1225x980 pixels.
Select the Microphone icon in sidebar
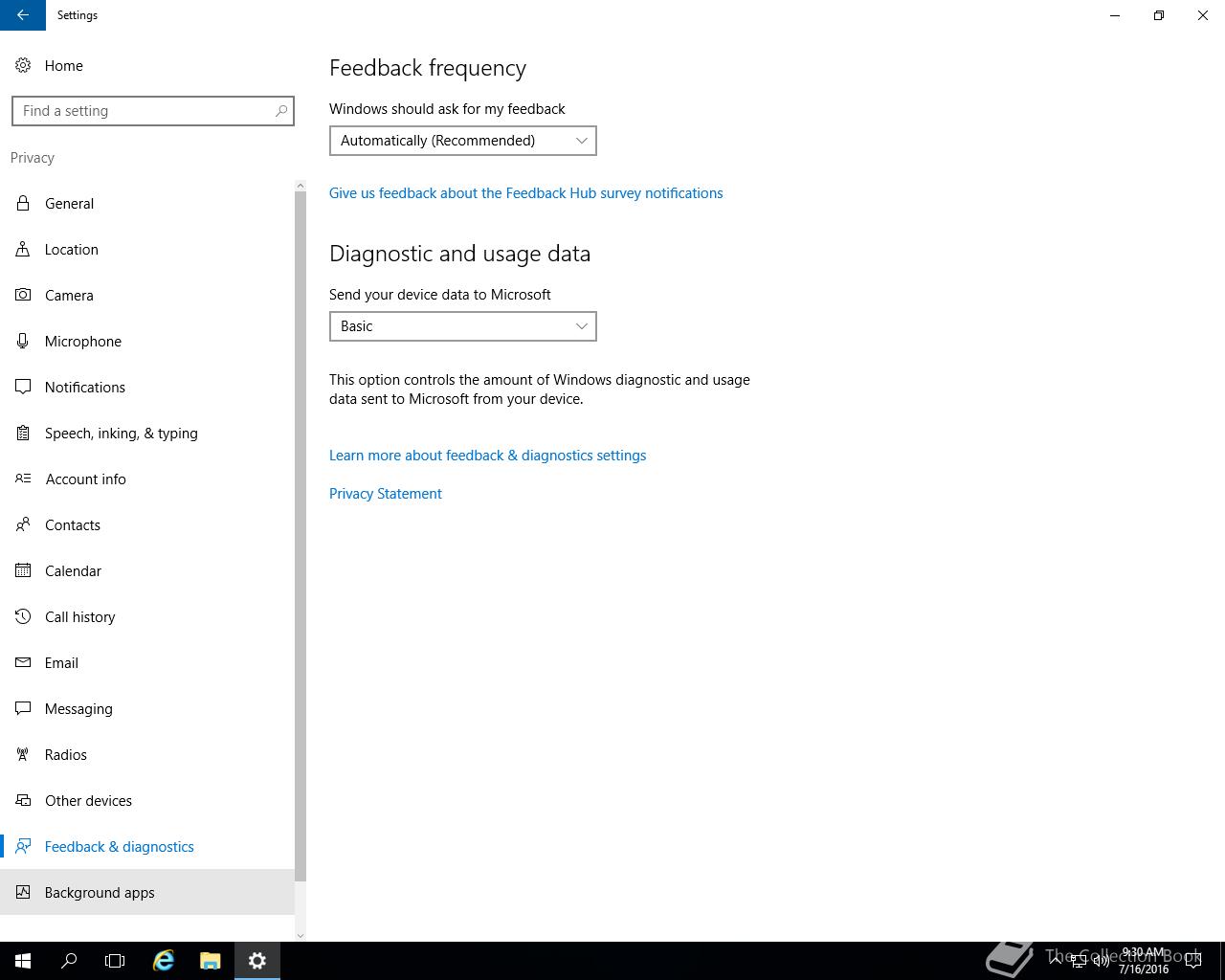[23, 342]
